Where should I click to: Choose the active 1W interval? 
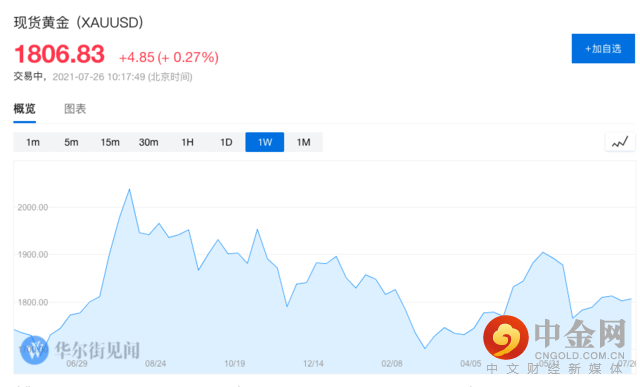(264, 142)
